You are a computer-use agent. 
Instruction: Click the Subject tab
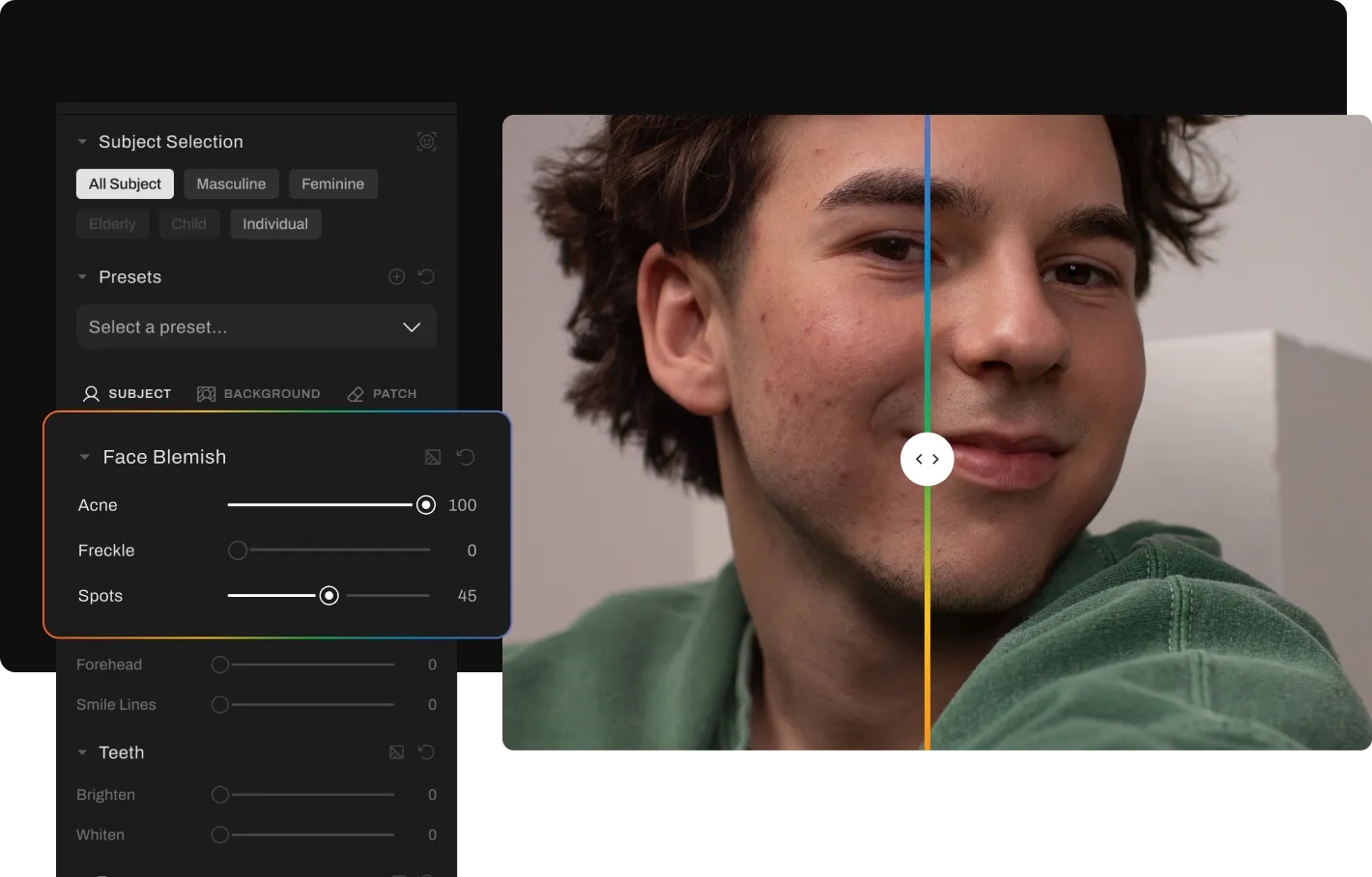click(x=127, y=394)
